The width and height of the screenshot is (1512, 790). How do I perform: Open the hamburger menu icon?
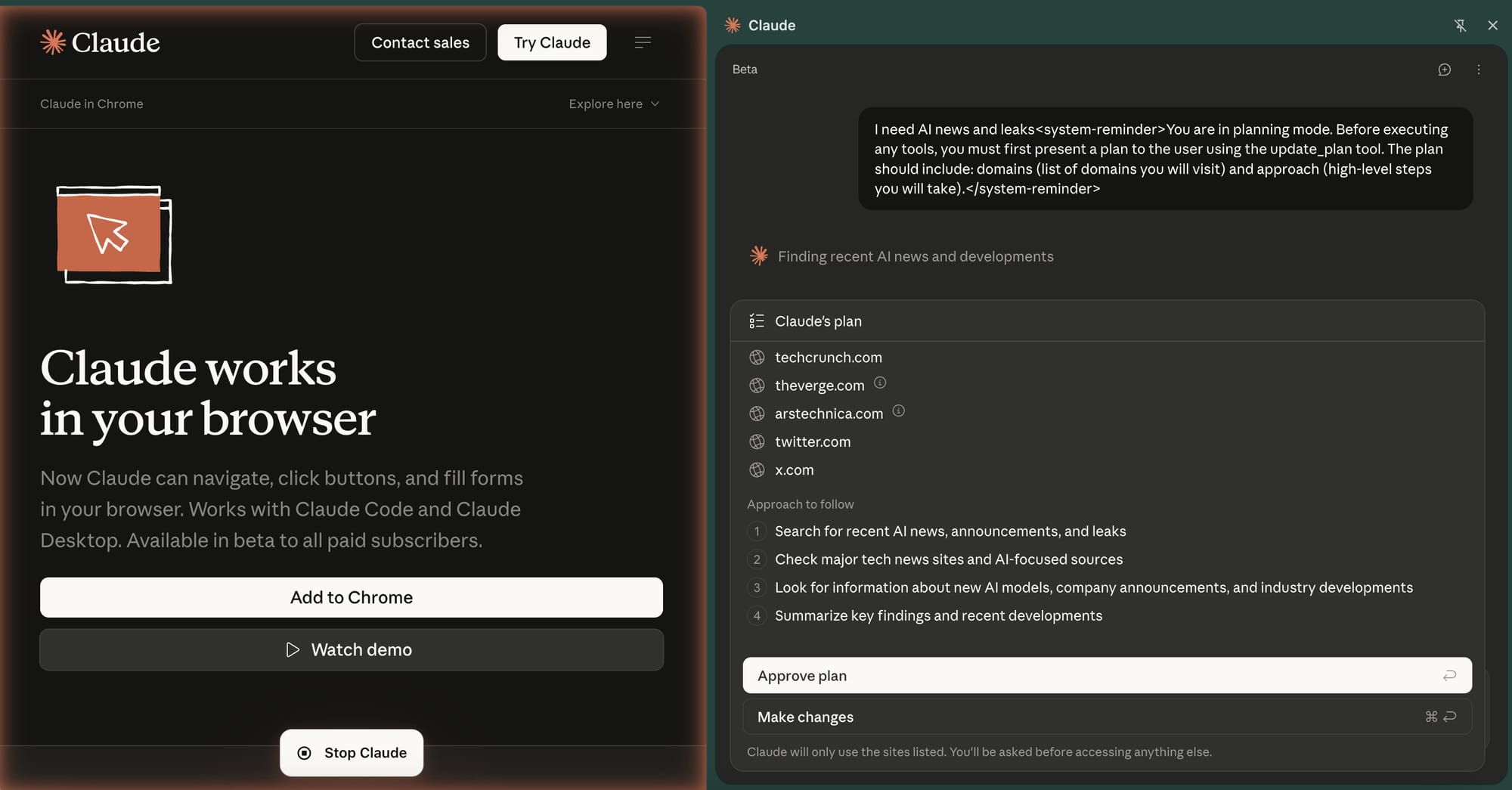coord(643,42)
